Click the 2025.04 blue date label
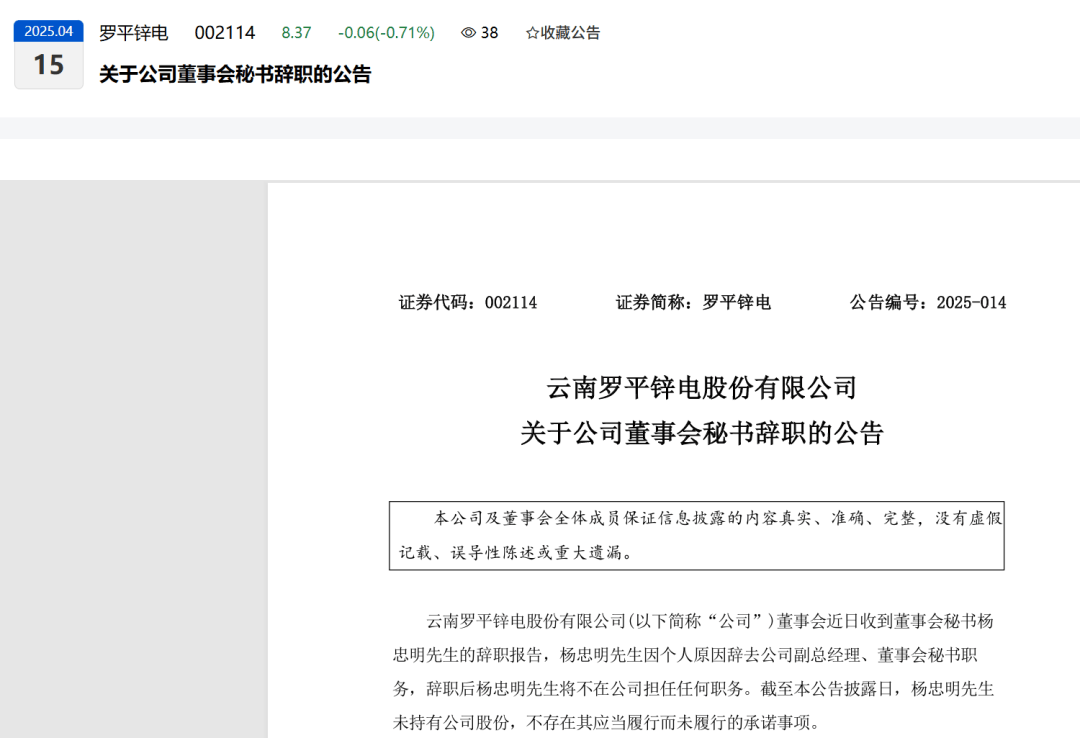The image size is (1080, 738). [48, 31]
